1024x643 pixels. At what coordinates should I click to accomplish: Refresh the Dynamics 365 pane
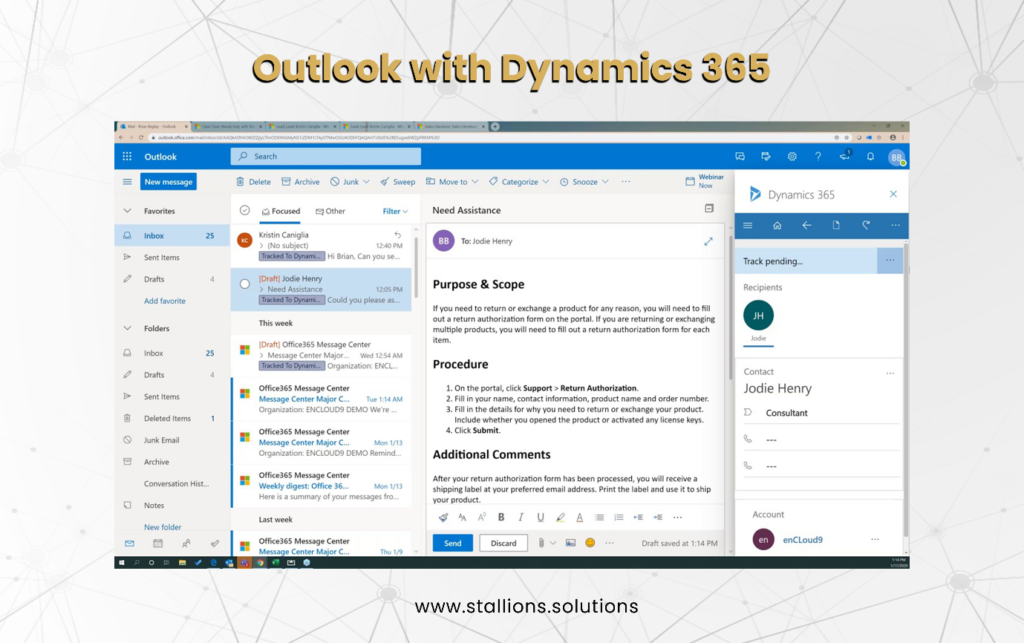click(866, 225)
